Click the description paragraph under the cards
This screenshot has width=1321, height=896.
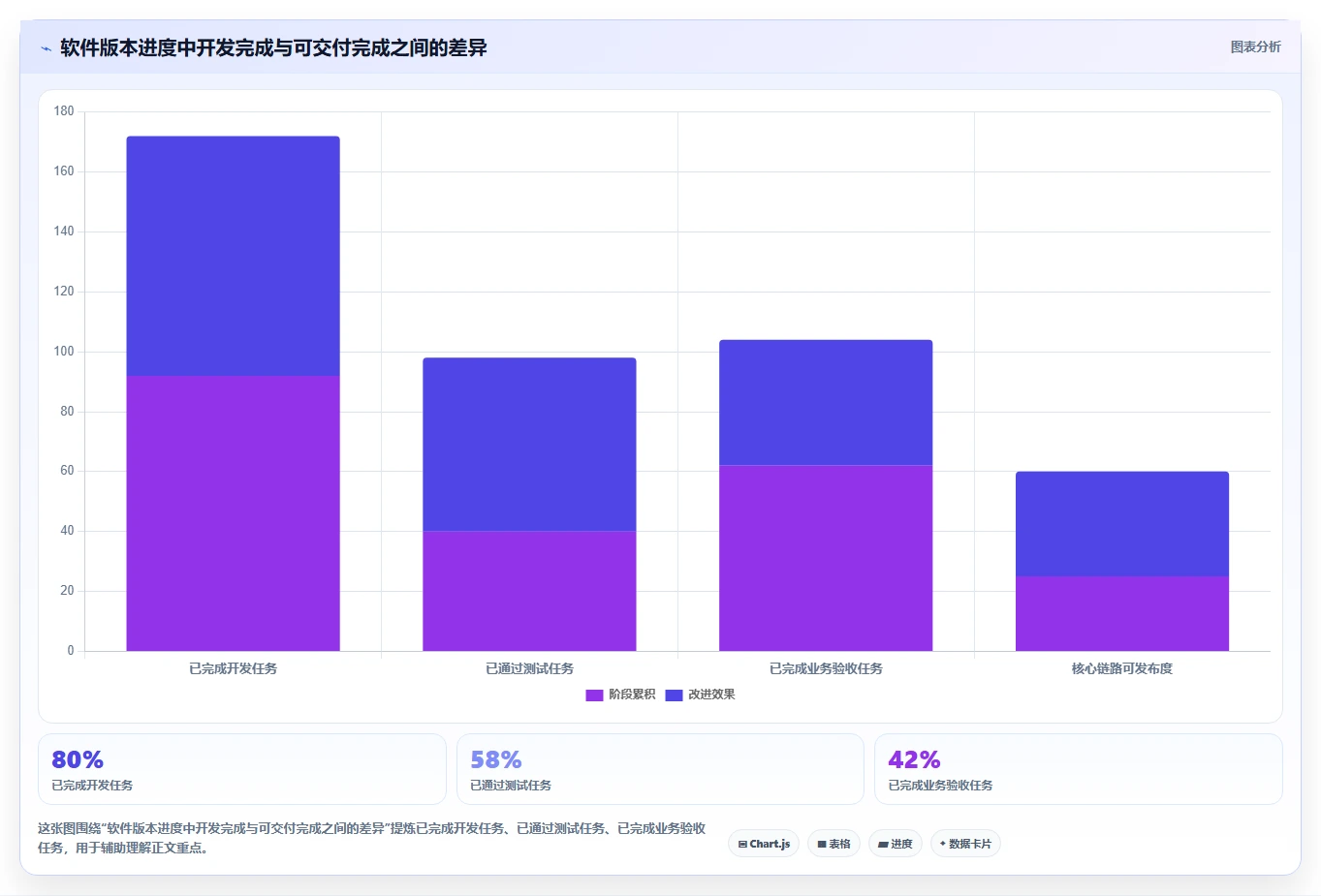[x=372, y=838]
